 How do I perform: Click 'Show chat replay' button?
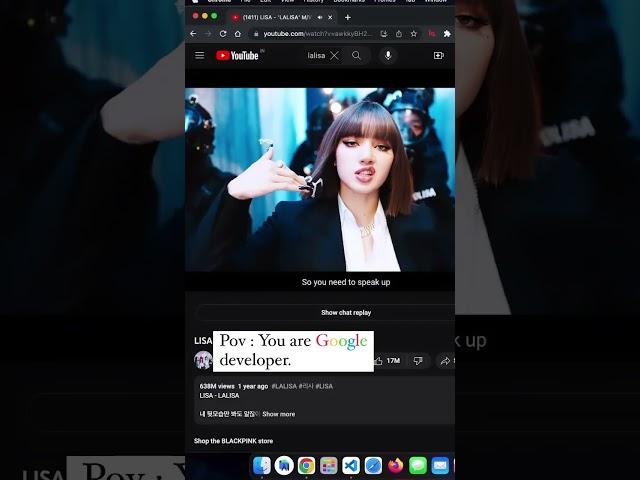[346, 313]
